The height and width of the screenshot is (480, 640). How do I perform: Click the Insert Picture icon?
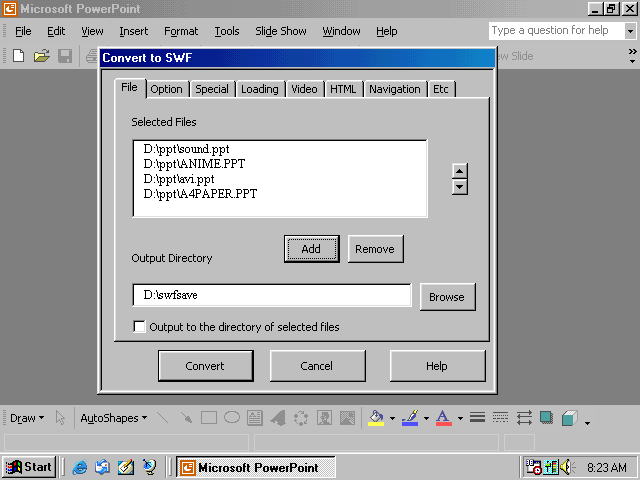[x=347, y=418]
